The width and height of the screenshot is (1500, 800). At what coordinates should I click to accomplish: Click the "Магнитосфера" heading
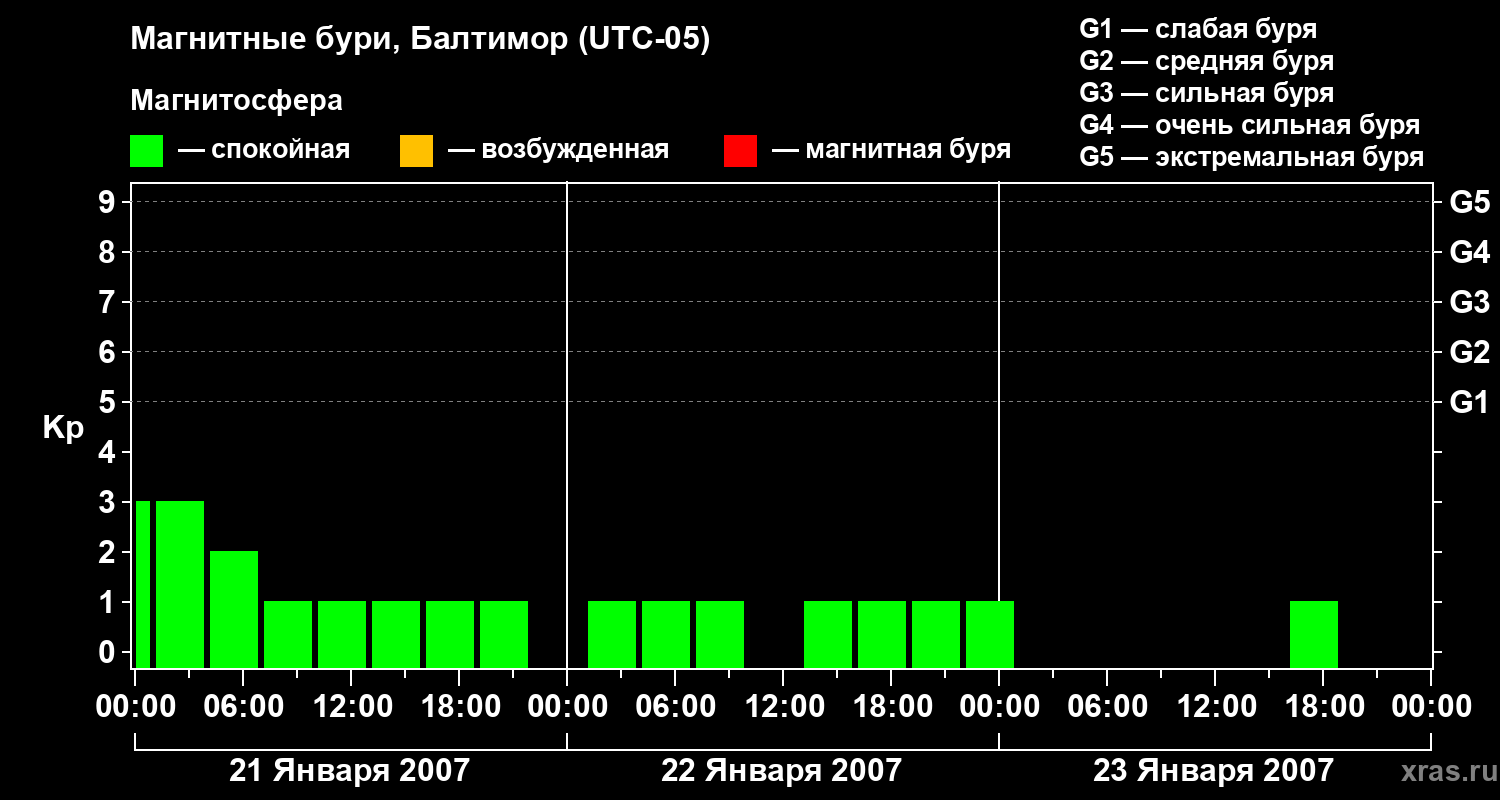237,101
